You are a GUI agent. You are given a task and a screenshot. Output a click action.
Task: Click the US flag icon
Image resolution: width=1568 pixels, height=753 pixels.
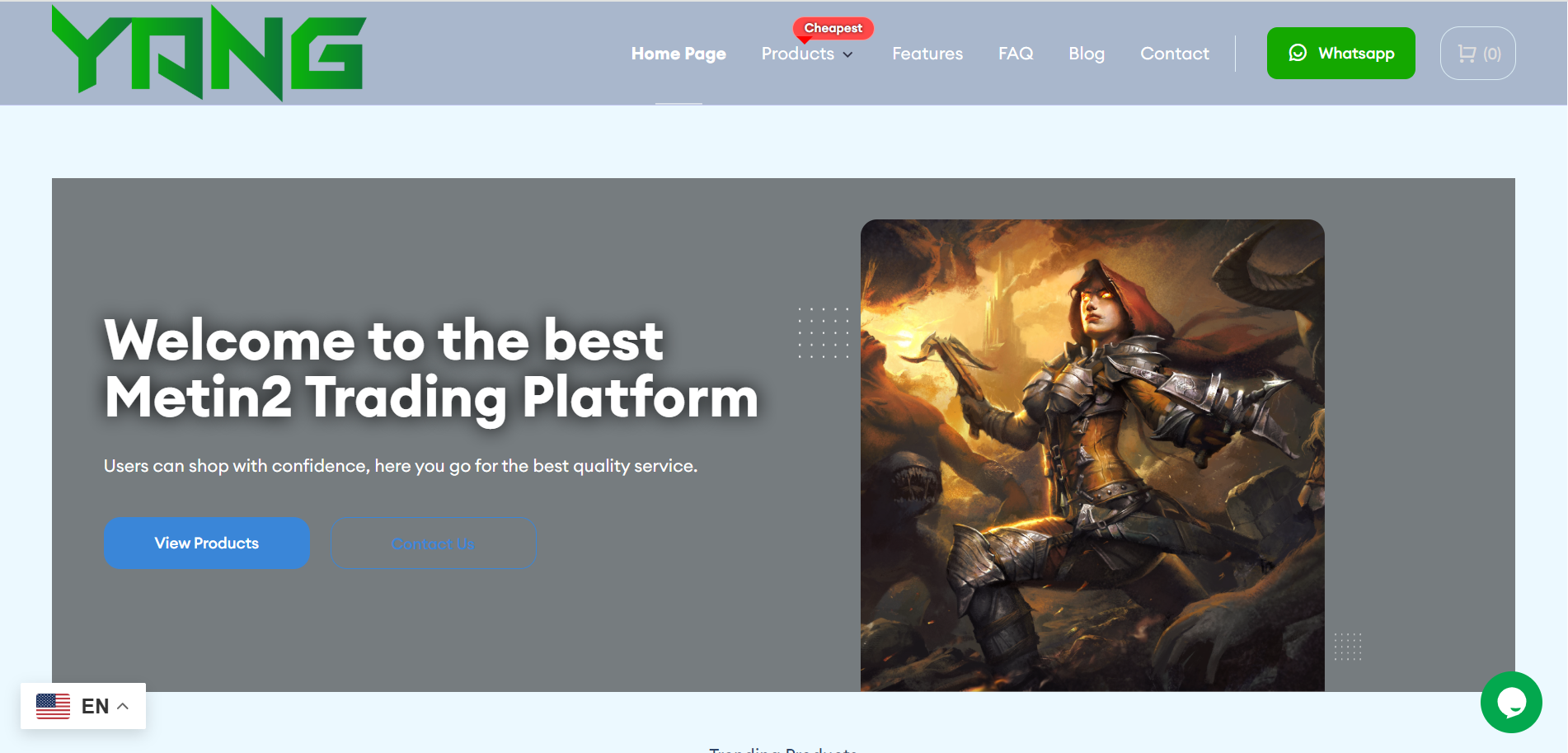(x=53, y=706)
